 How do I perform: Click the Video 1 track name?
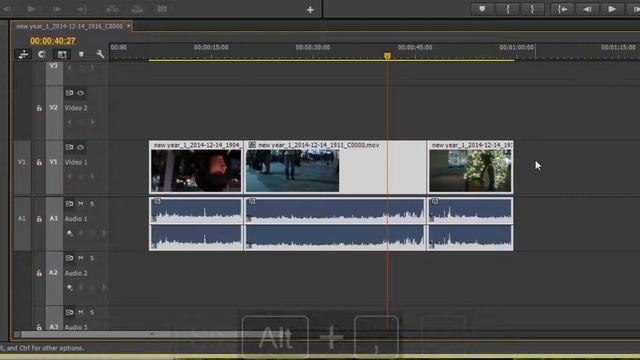(x=76, y=162)
